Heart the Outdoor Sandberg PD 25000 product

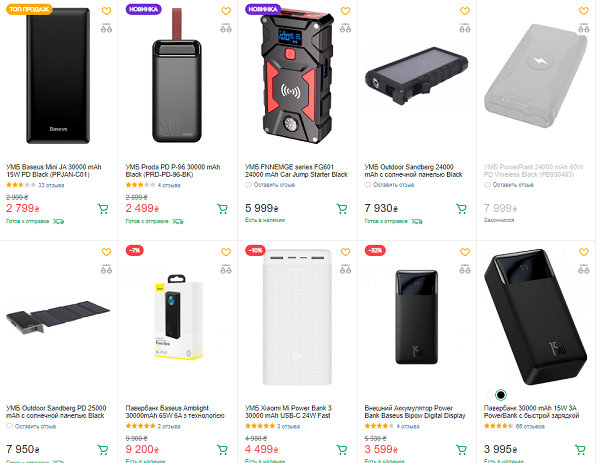click(x=105, y=250)
